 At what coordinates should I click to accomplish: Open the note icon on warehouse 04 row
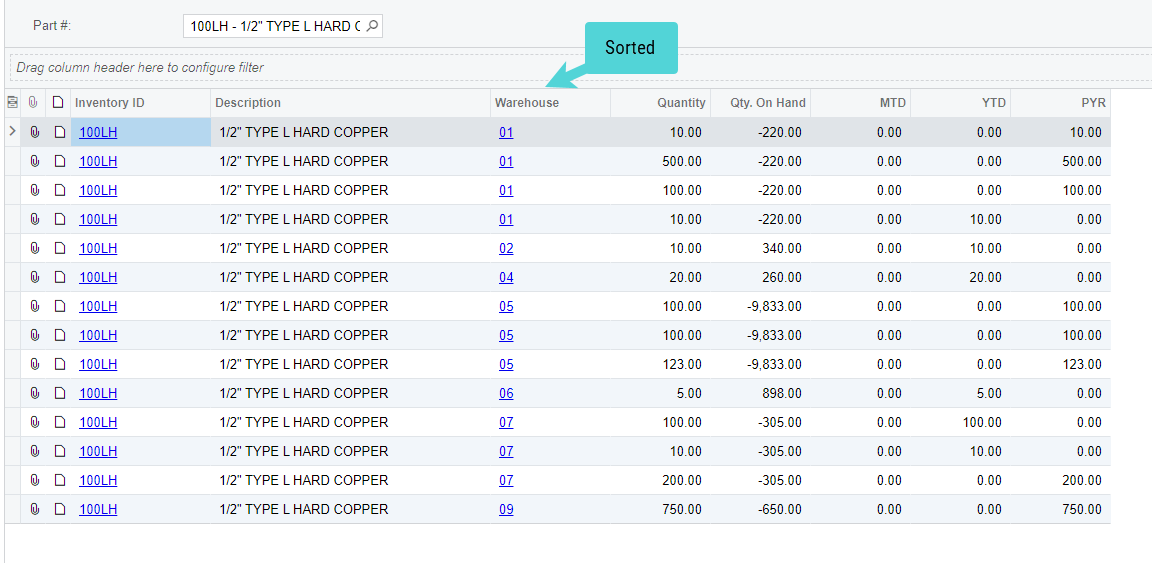(60, 277)
